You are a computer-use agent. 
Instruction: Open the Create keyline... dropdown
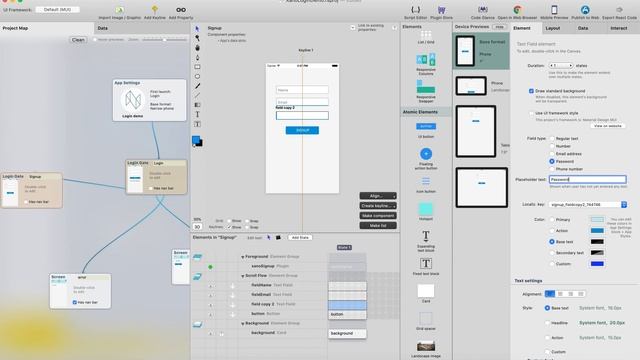[x=378, y=206]
